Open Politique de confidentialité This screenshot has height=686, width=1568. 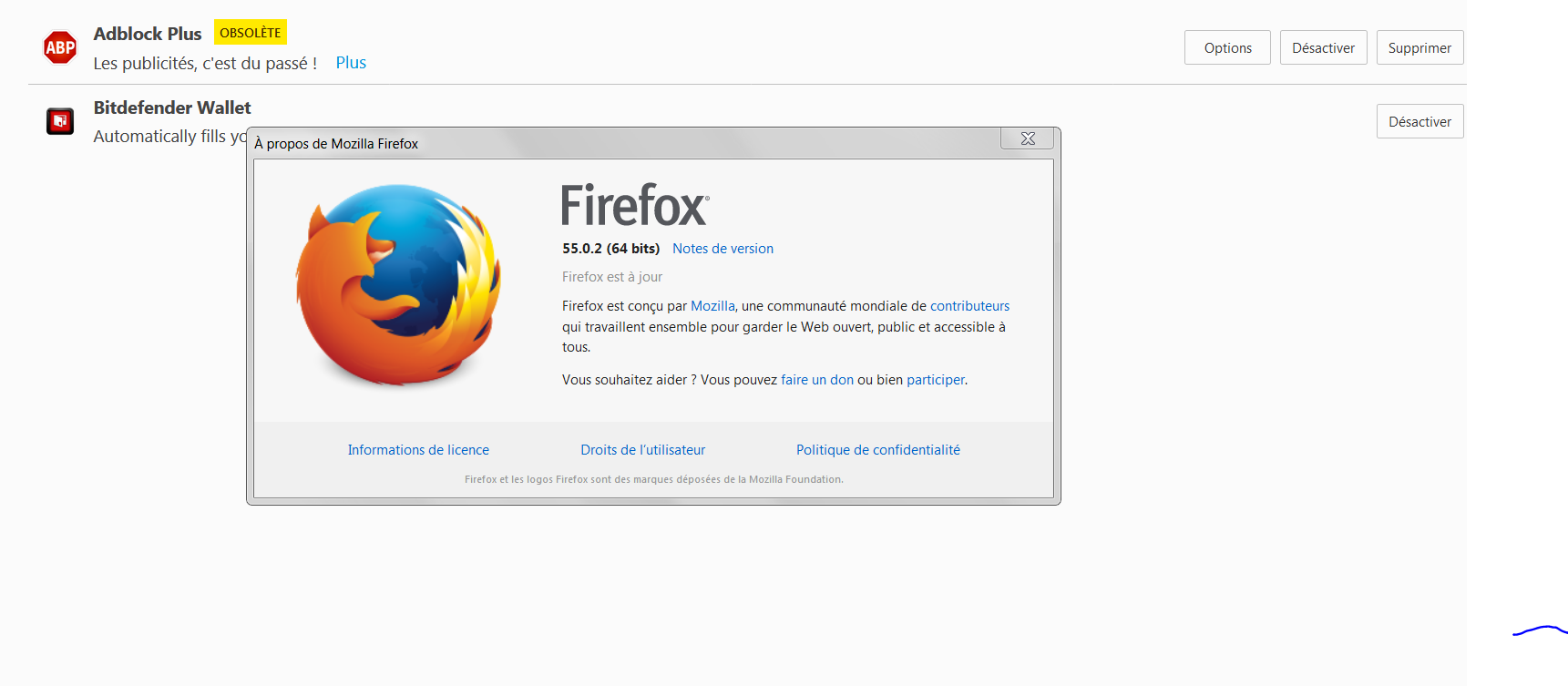pyautogui.click(x=878, y=450)
